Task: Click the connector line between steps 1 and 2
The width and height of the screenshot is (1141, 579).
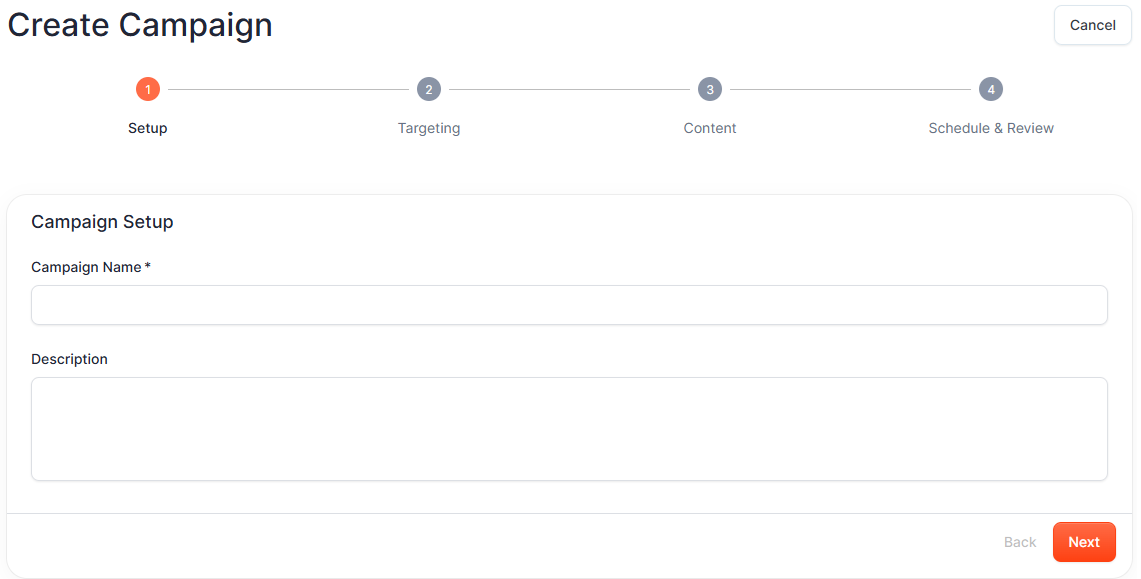Action: [288, 90]
